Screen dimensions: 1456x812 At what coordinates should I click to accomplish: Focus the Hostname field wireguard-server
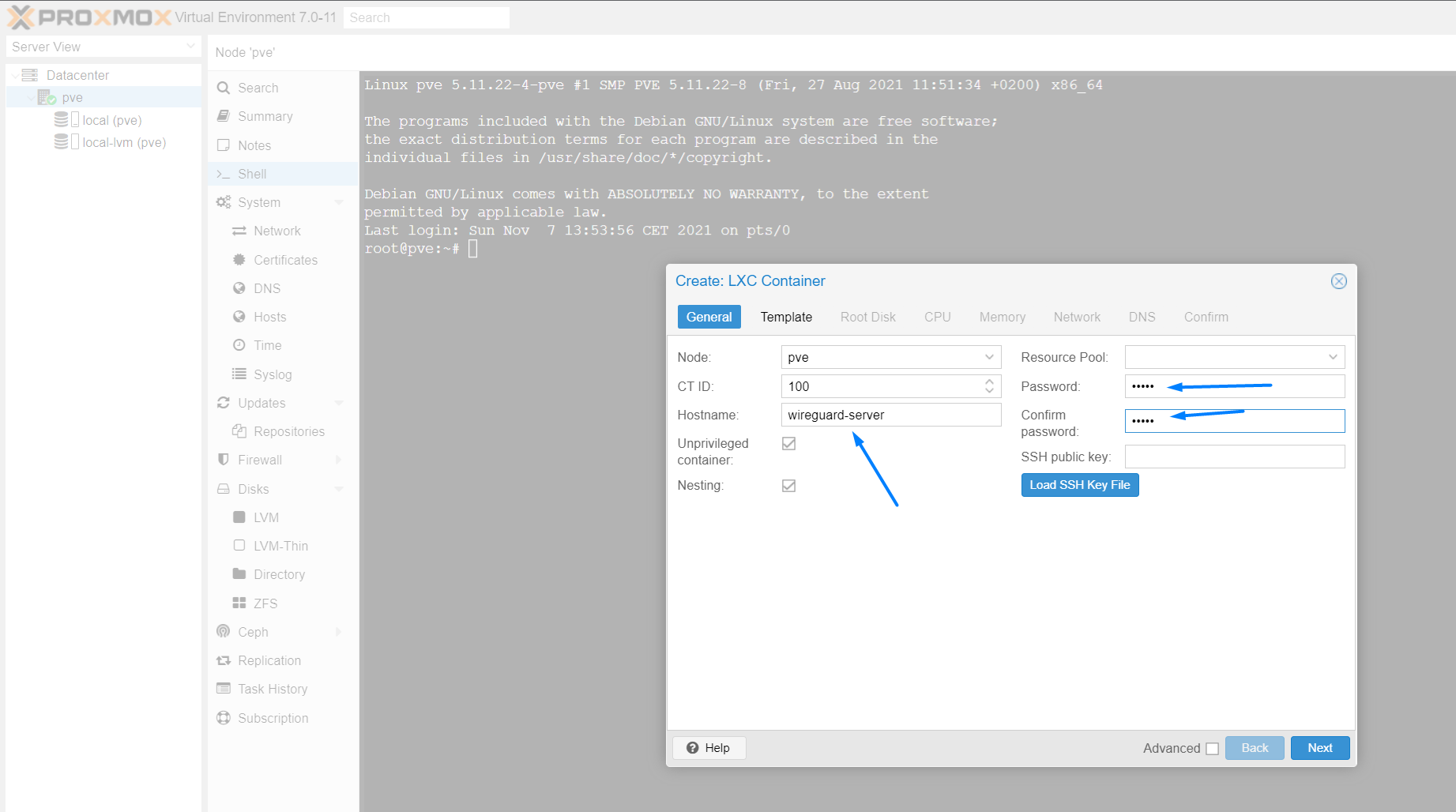coord(890,415)
